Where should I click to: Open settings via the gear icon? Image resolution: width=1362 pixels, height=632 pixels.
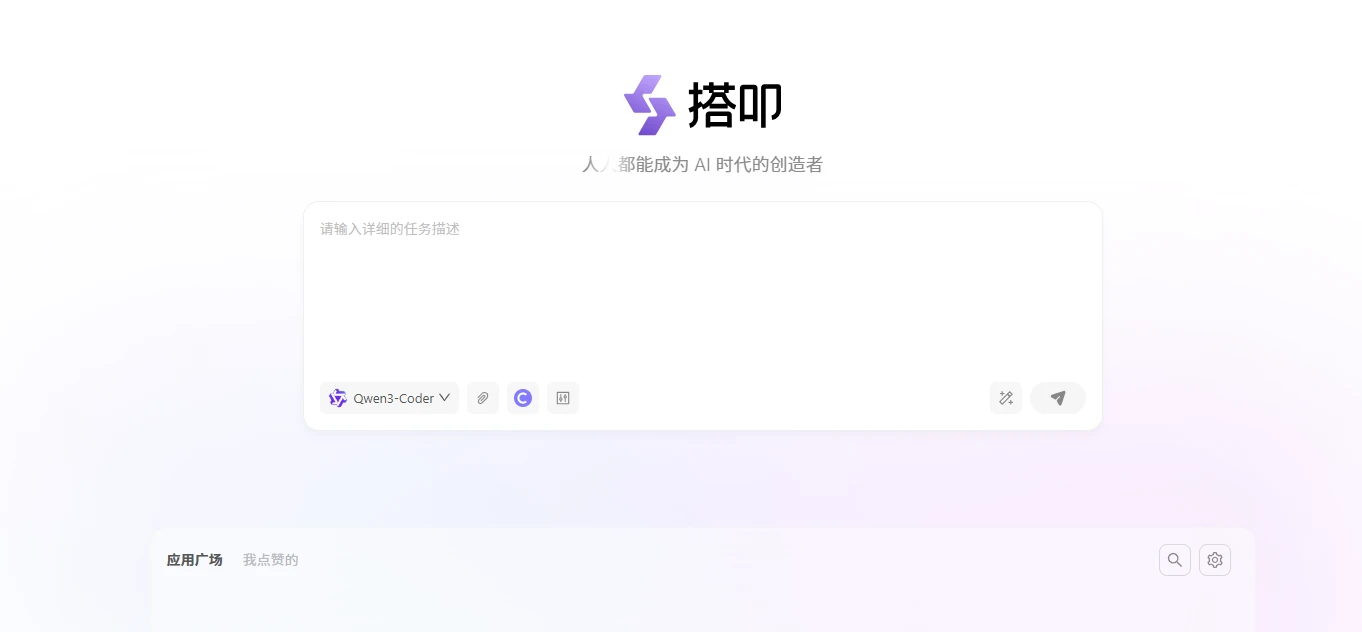click(1215, 560)
